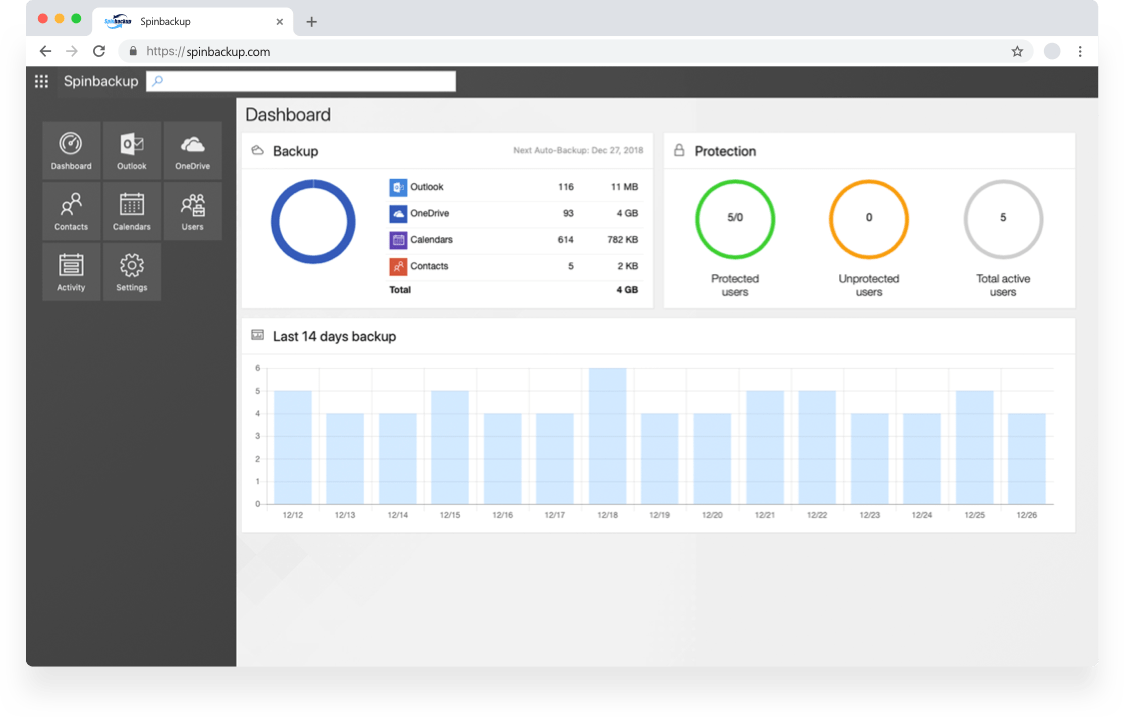This screenshot has width=1124, height=718.
Task: Click the Total row label
Action: coord(400,290)
